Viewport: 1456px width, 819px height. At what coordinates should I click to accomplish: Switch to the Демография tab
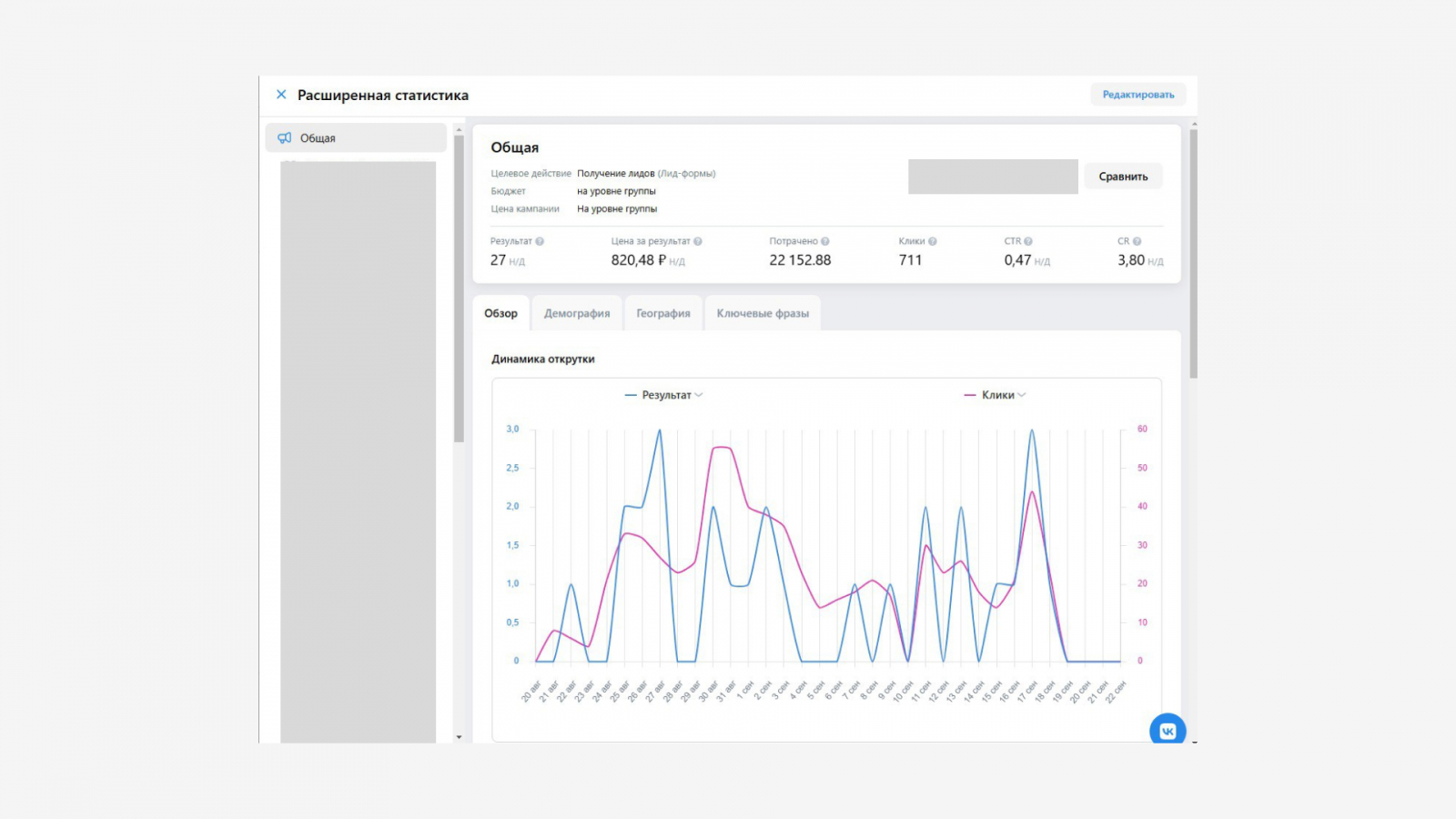[577, 313]
